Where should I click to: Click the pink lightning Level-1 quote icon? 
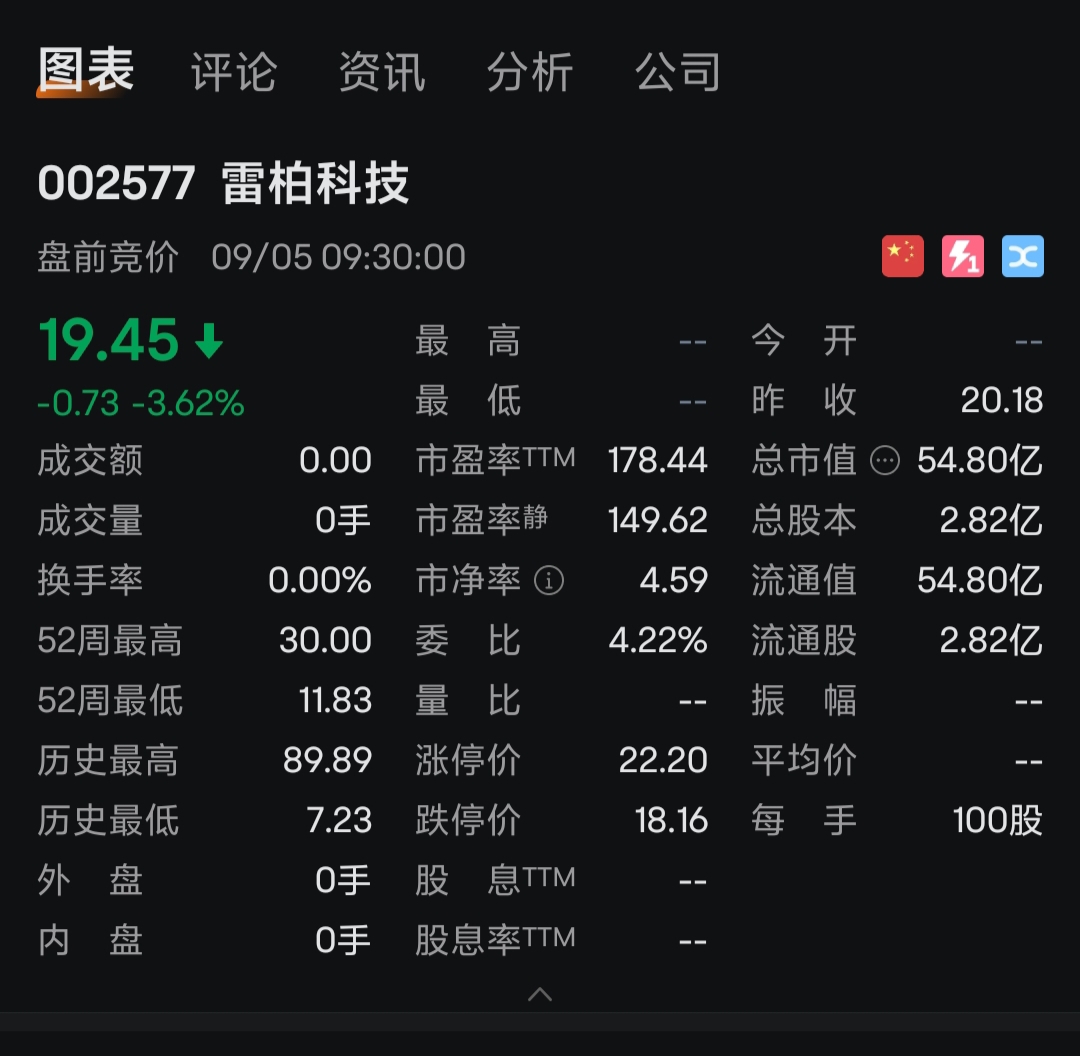coord(962,256)
